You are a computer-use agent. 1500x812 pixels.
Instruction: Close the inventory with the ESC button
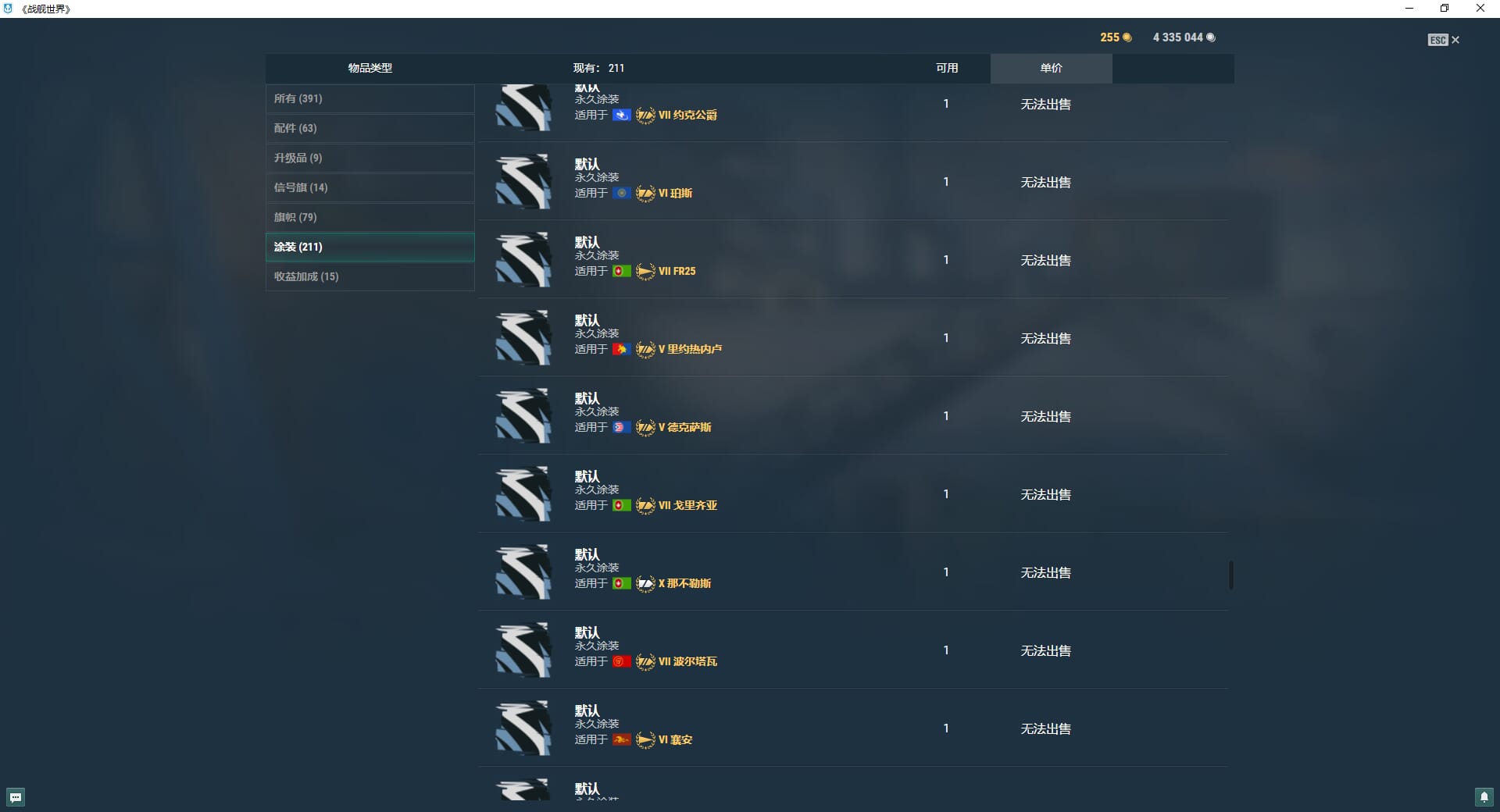(x=1443, y=40)
